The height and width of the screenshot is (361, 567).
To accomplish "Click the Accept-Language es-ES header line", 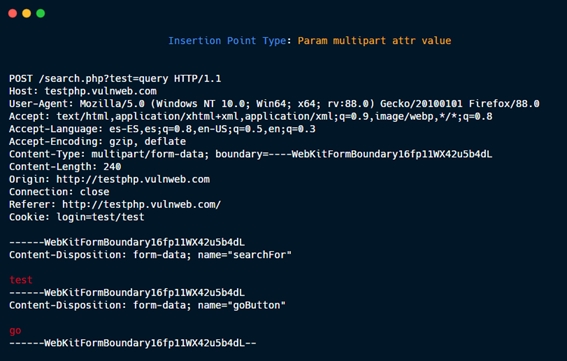I will pos(162,129).
